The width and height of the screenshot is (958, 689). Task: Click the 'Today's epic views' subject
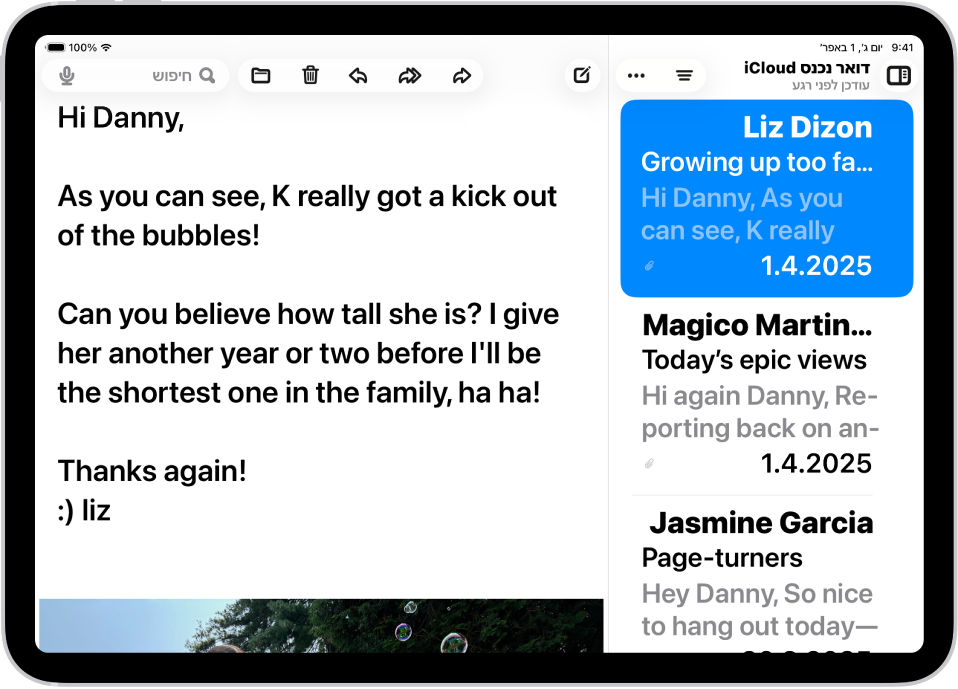[x=754, y=360]
